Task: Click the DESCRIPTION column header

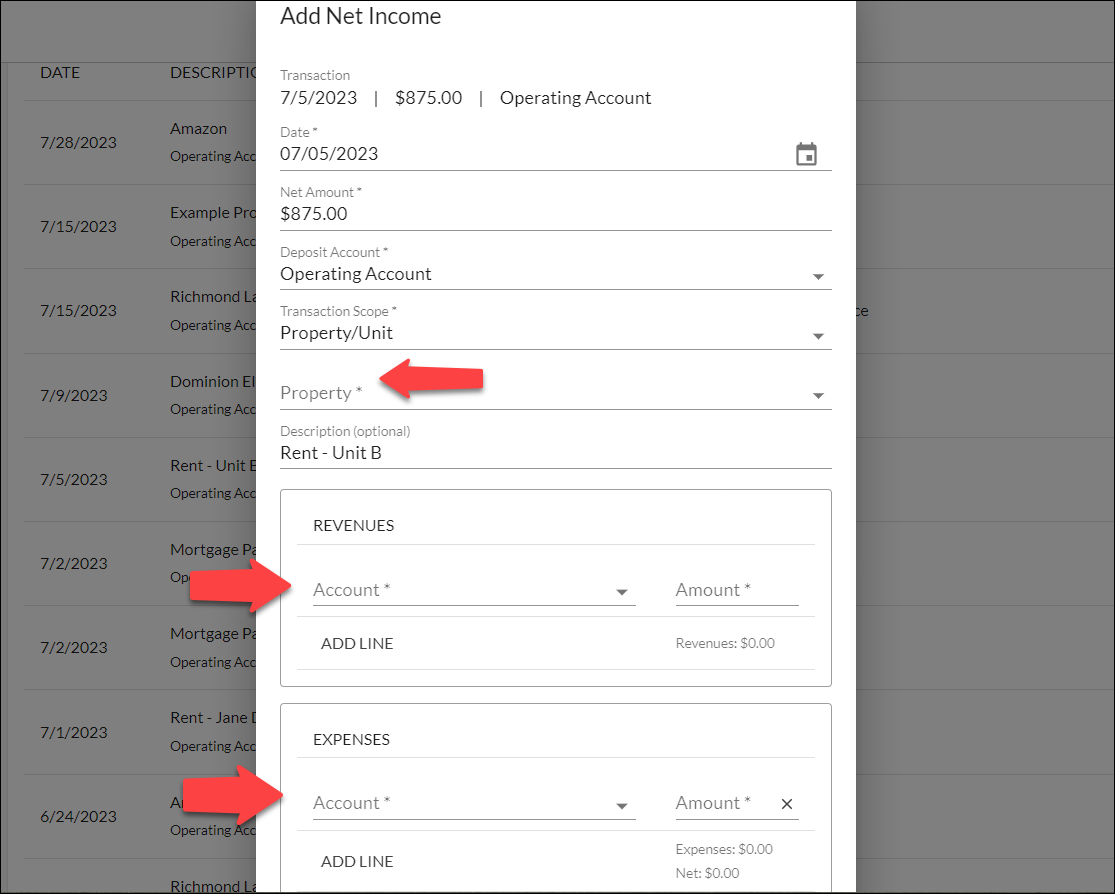Action: coord(211,72)
